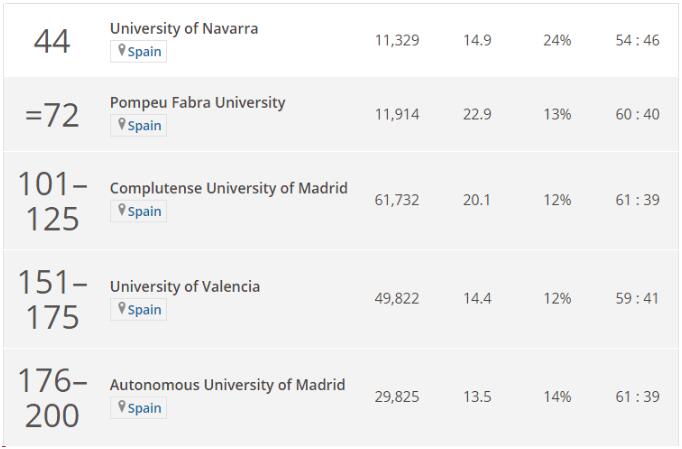682x449 pixels.
Task: Click the Spain tag under University of Navarra
Action: (x=144, y=52)
